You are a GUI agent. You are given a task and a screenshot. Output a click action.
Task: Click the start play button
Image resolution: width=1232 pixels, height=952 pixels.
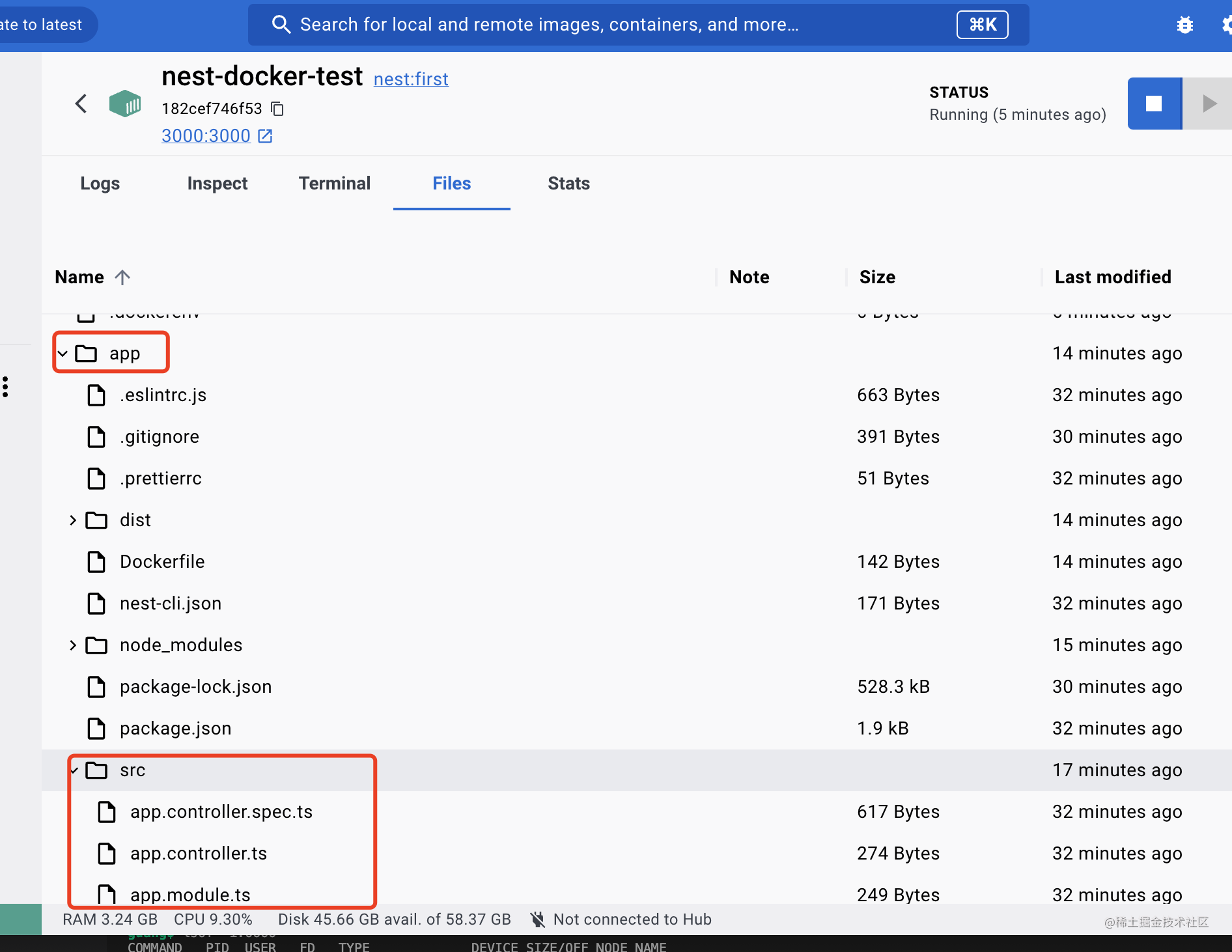1209,104
